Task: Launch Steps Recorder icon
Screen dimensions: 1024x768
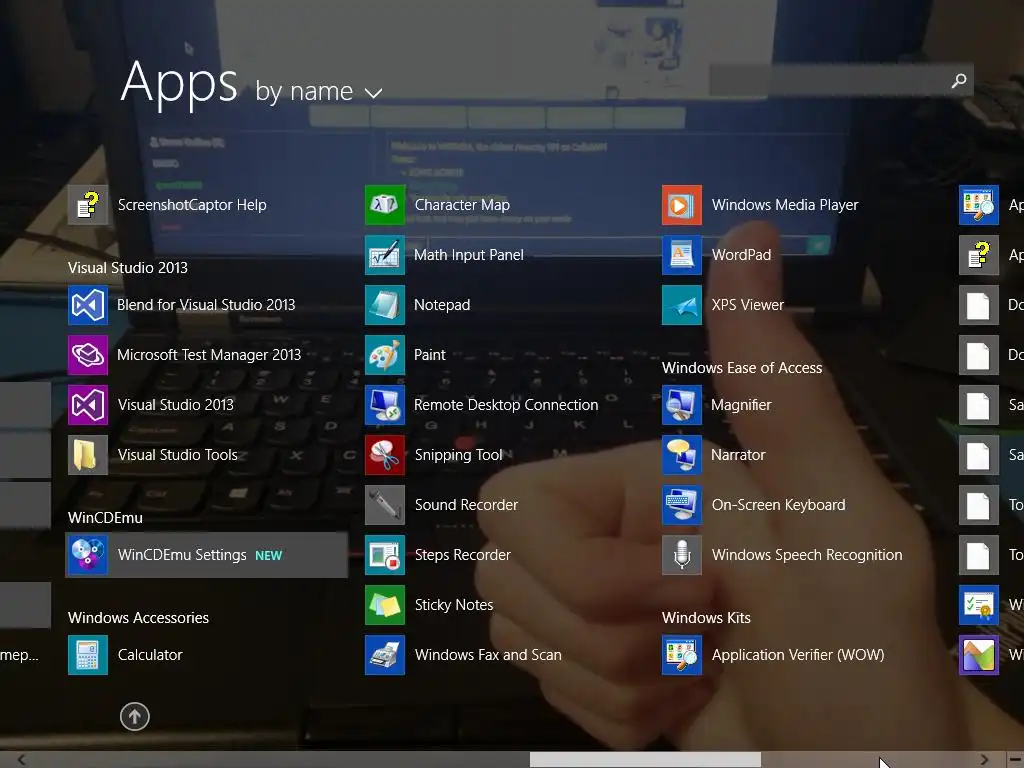Action: pos(385,555)
